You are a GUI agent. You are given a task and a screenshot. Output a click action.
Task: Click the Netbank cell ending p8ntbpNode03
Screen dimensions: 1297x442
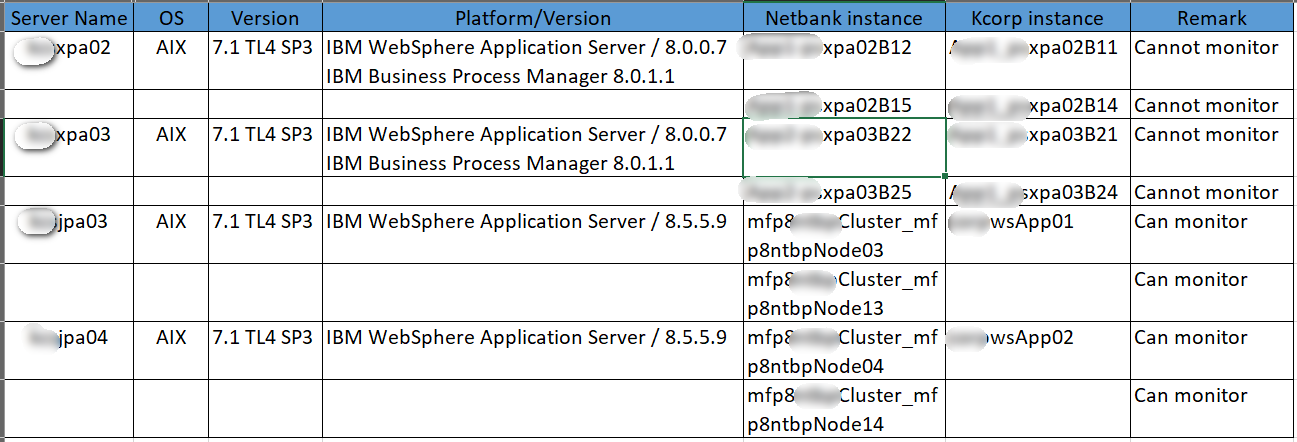[844, 235]
